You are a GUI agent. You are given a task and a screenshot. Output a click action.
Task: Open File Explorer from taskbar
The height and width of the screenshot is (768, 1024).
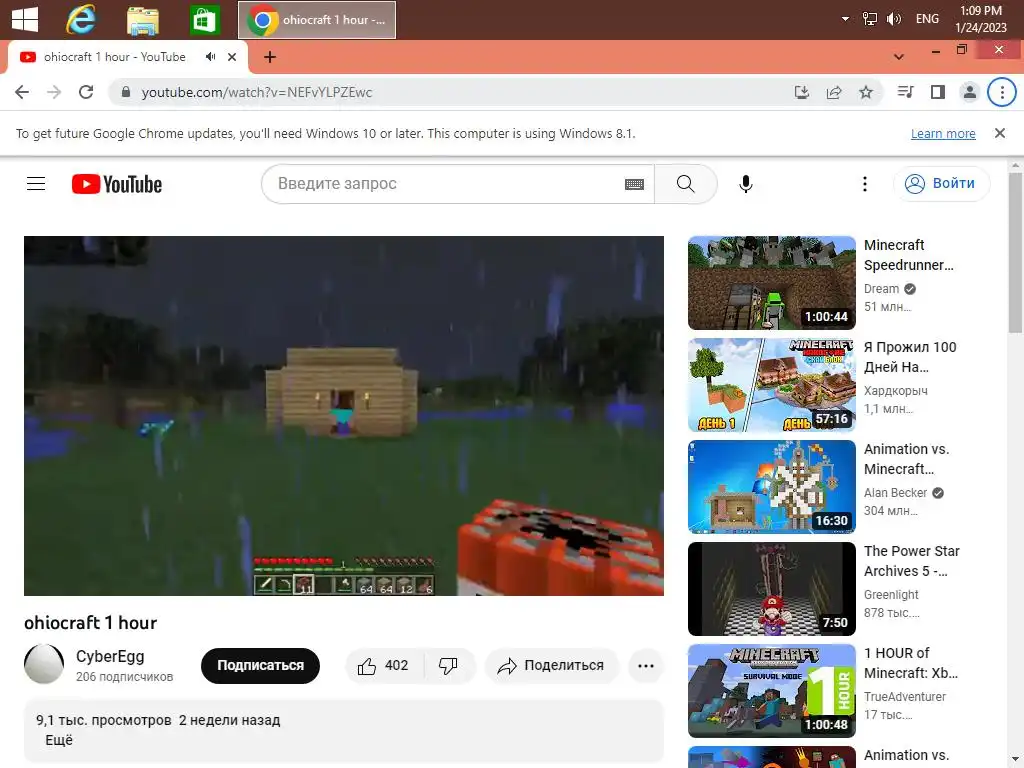pyautogui.click(x=142, y=20)
